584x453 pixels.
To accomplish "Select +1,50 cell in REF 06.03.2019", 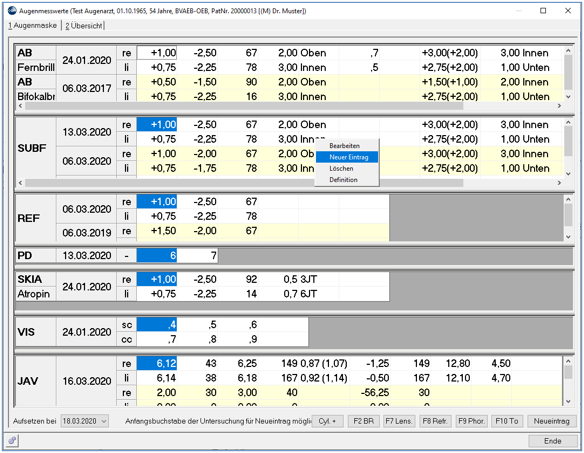I will 157,231.
